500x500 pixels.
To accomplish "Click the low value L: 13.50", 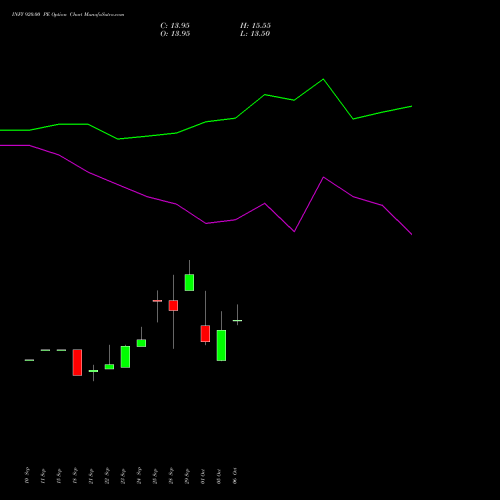I will 255,34.
